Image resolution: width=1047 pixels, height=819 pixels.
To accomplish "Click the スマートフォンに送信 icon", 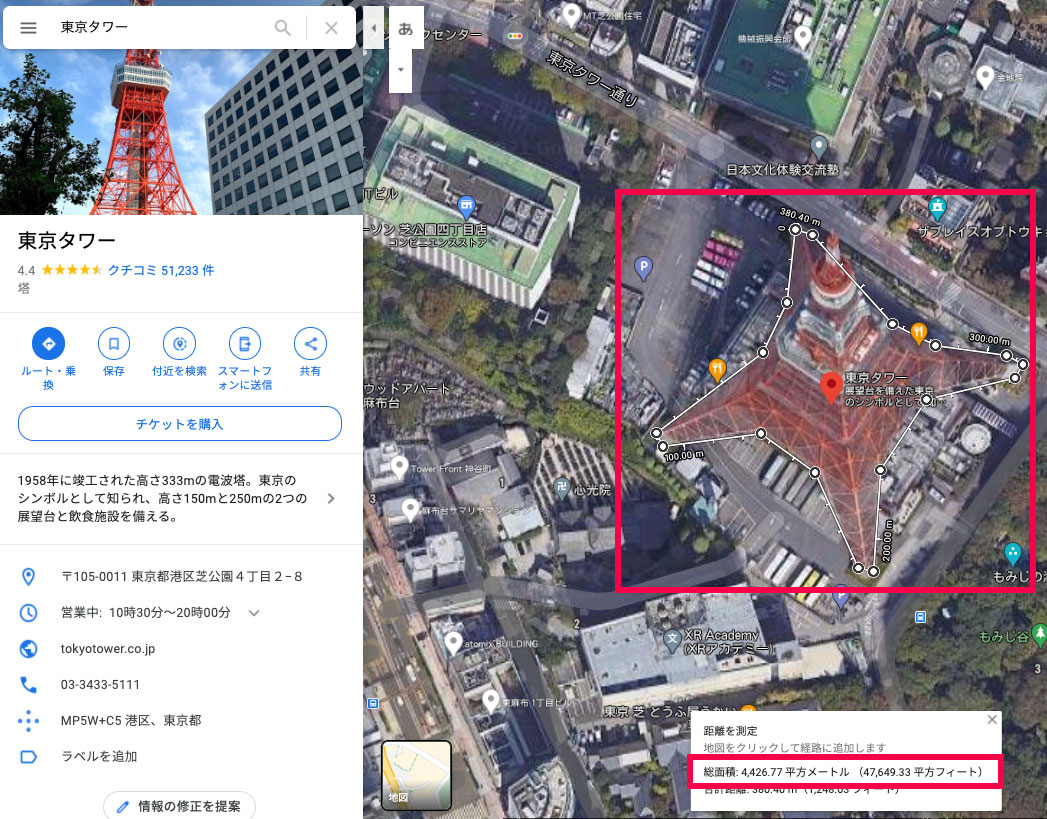I will click(x=245, y=344).
